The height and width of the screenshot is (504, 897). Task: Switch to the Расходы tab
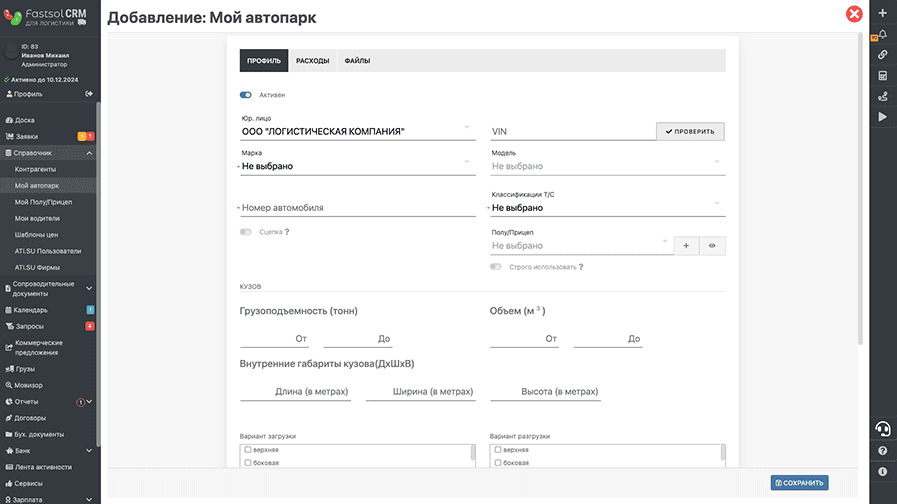[312, 61]
